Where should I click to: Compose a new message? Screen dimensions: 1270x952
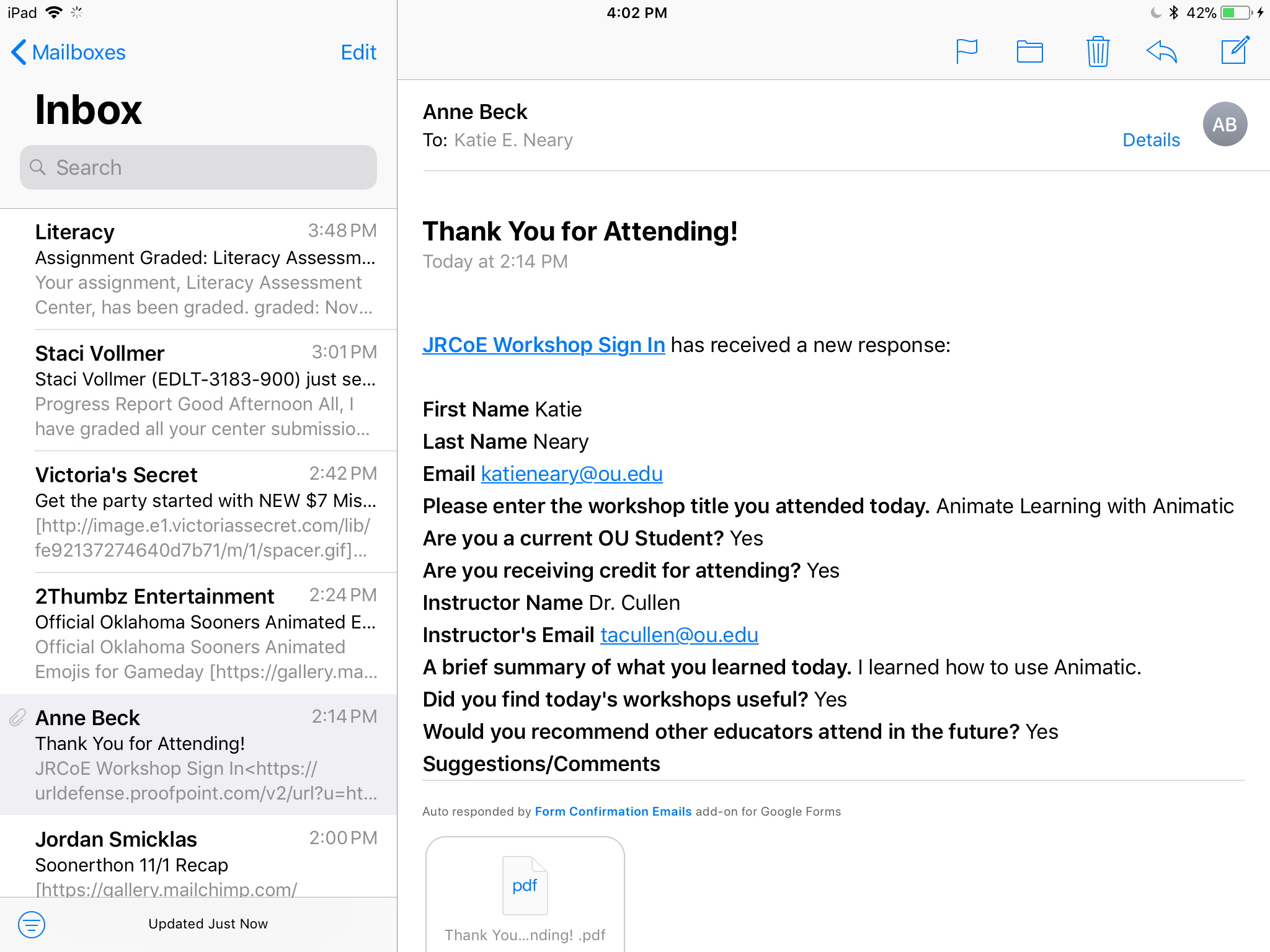pos(1235,50)
